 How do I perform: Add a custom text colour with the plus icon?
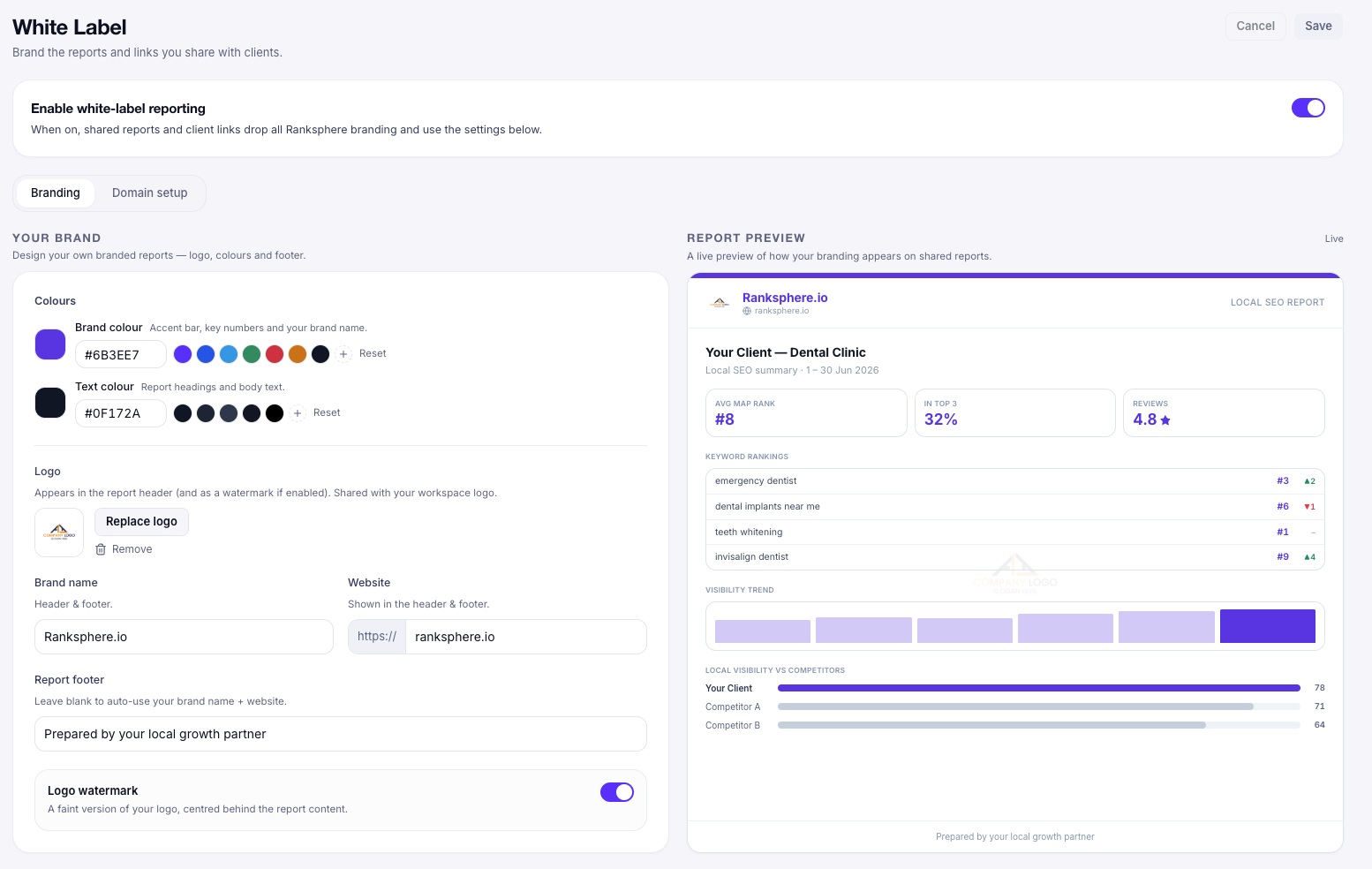coord(298,413)
